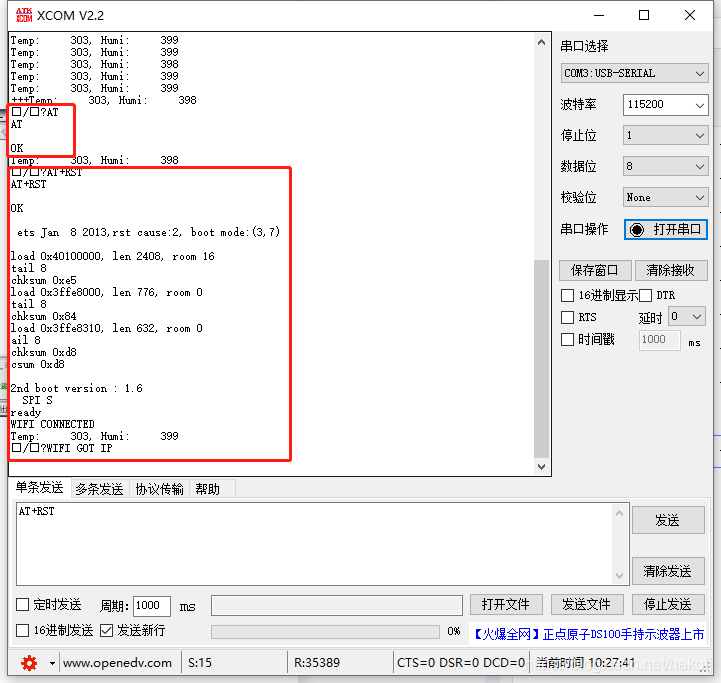Click the file send progress bar
The height and width of the screenshot is (683, 721).
click(325, 631)
